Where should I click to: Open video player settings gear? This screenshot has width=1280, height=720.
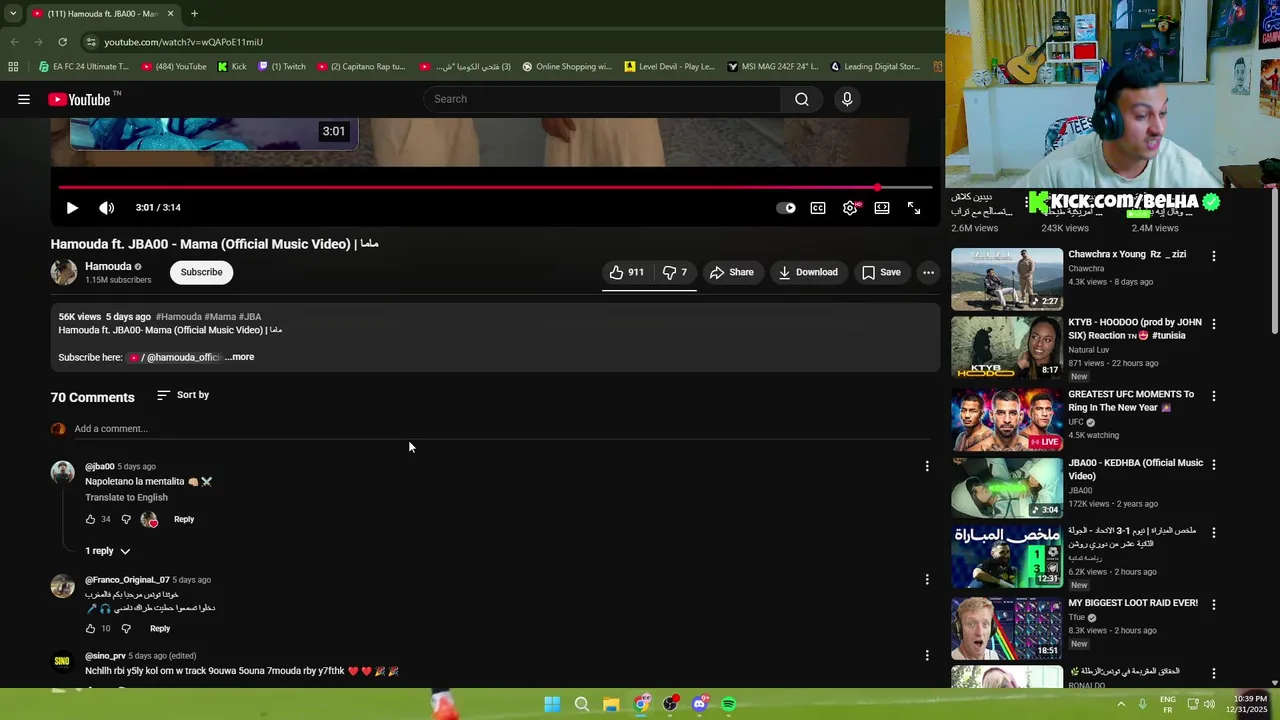click(850, 208)
